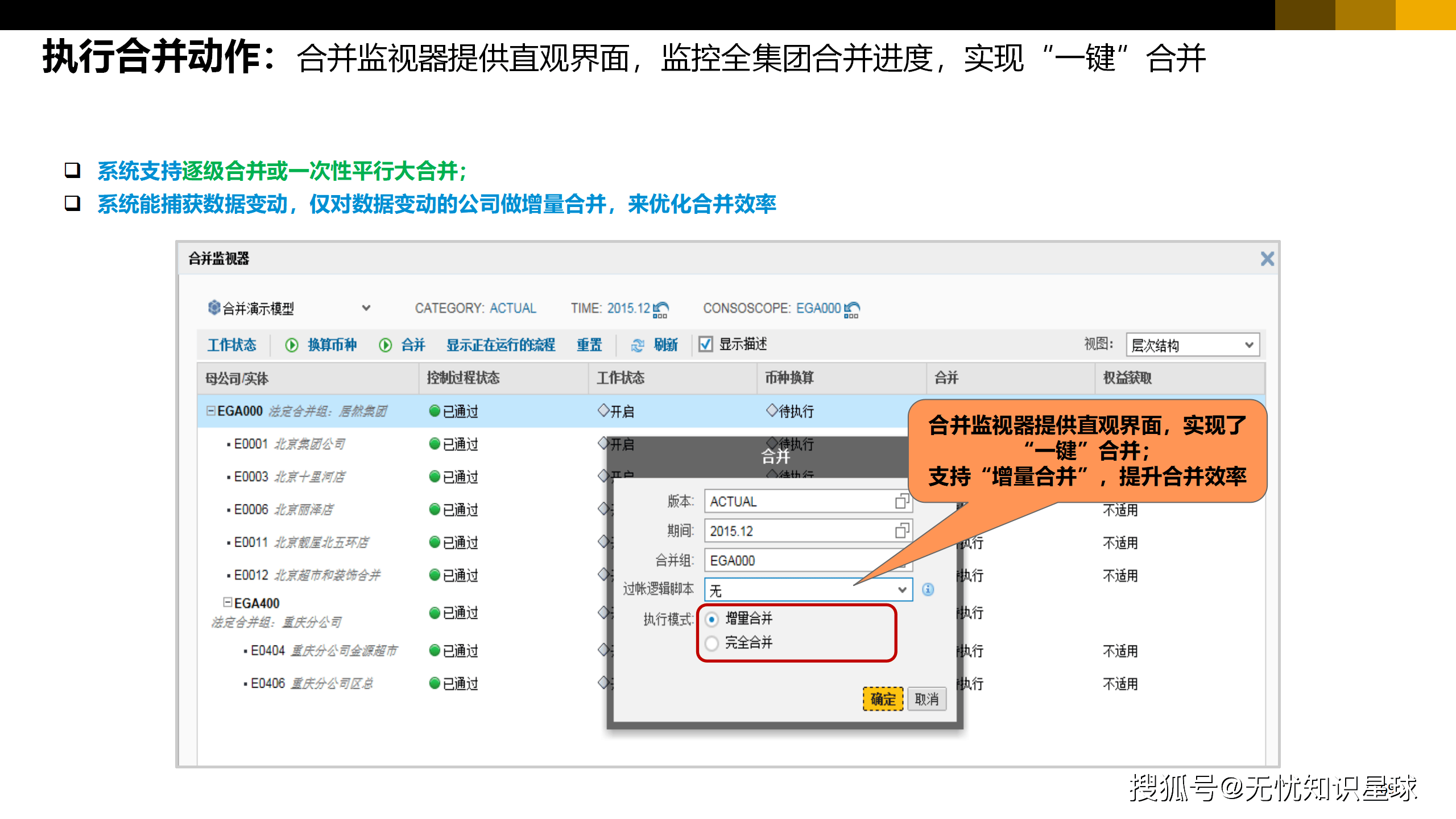
Task: Click the green 已通过 status for E0406
Action: point(454,683)
